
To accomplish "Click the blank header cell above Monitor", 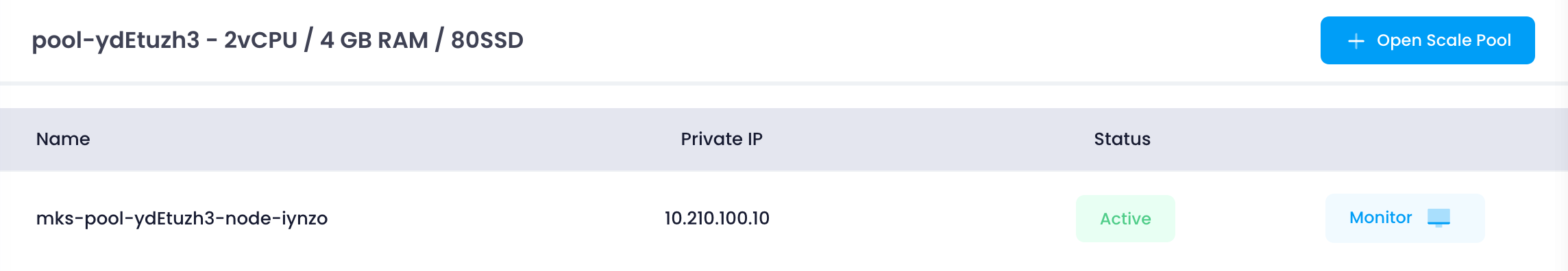I will (x=1405, y=139).
